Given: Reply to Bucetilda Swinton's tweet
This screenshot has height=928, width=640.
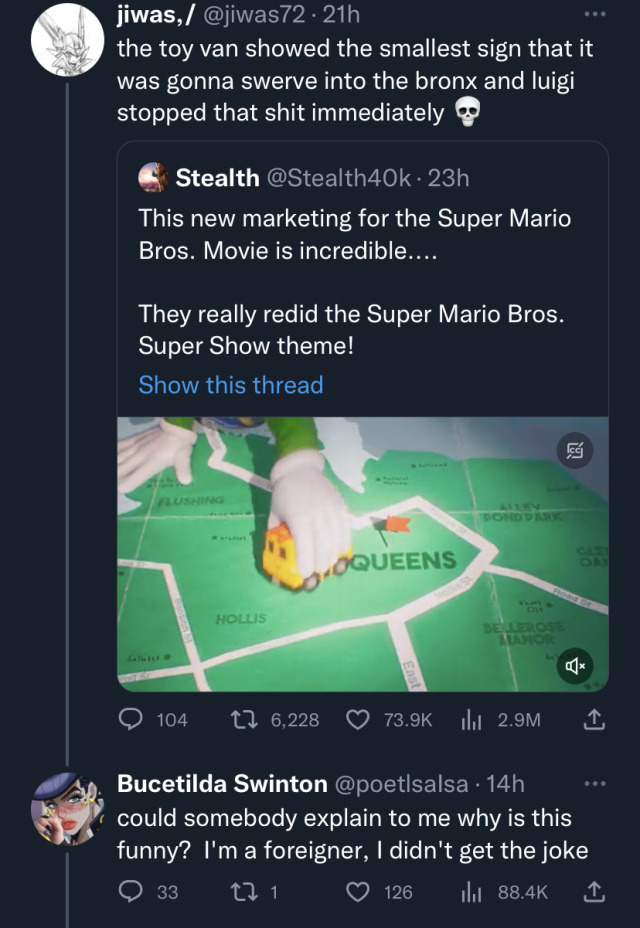Looking at the screenshot, I should [x=131, y=891].
